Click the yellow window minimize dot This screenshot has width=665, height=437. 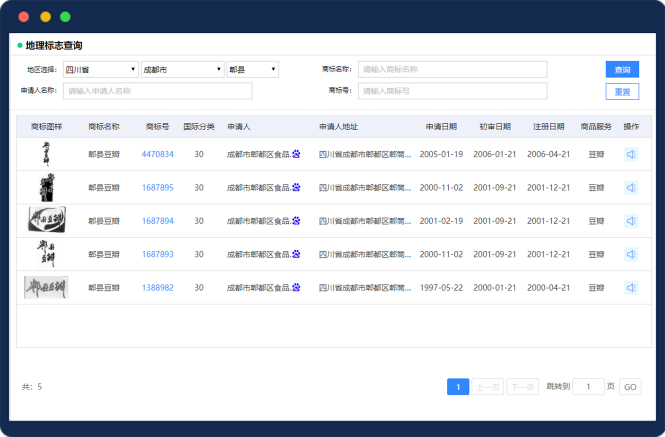point(45,17)
